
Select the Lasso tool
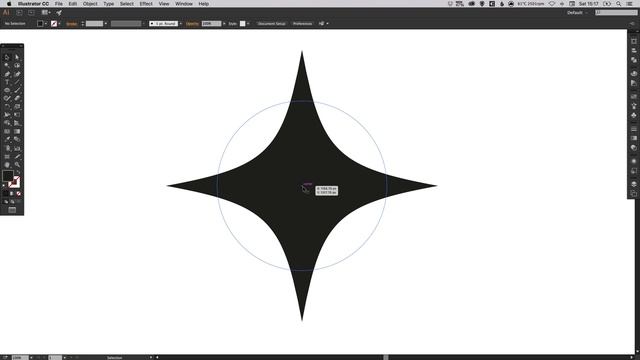pyautogui.click(x=17, y=66)
